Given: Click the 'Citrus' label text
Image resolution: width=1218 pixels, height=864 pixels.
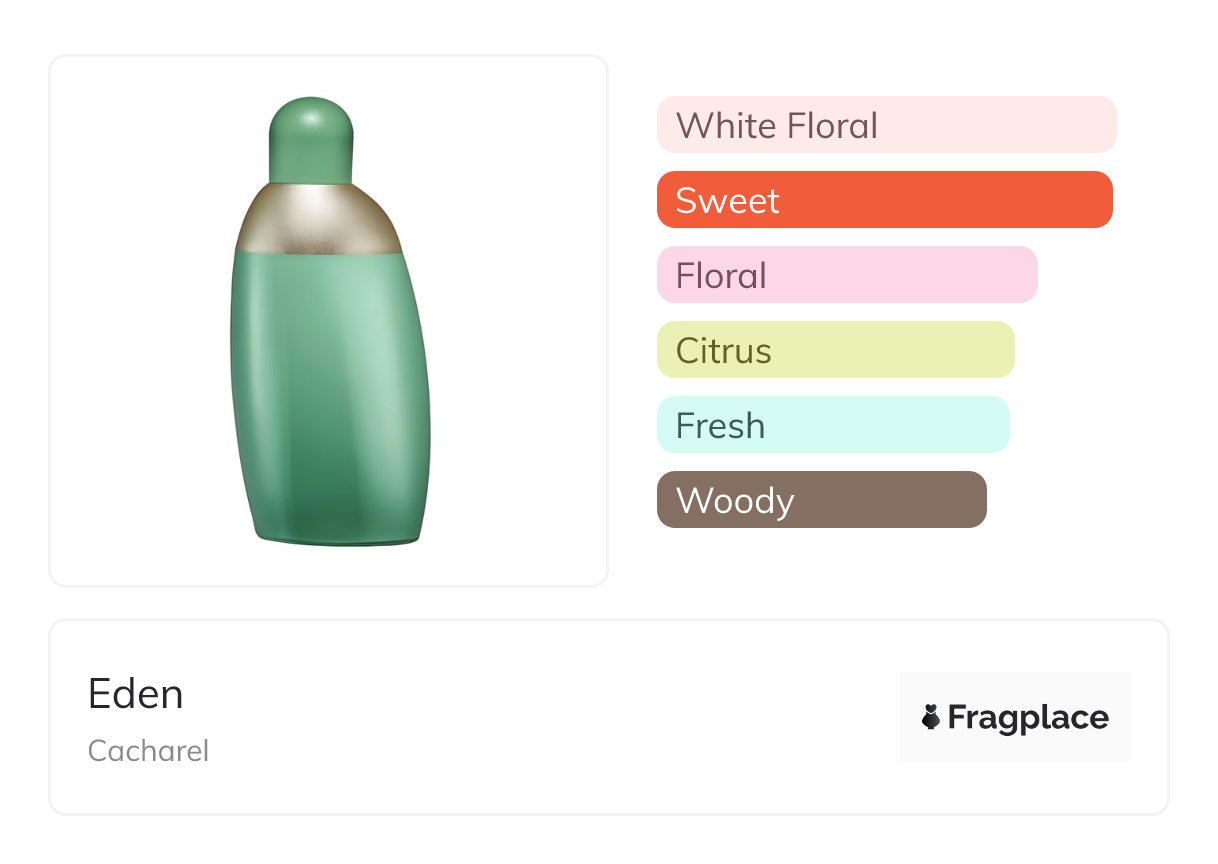Looking at the screenshot, I should click(724, 351).
